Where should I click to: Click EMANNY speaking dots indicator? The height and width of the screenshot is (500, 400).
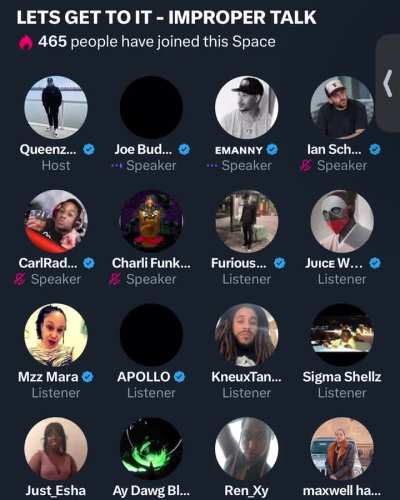pyautogui.click(x=212, y=165)
